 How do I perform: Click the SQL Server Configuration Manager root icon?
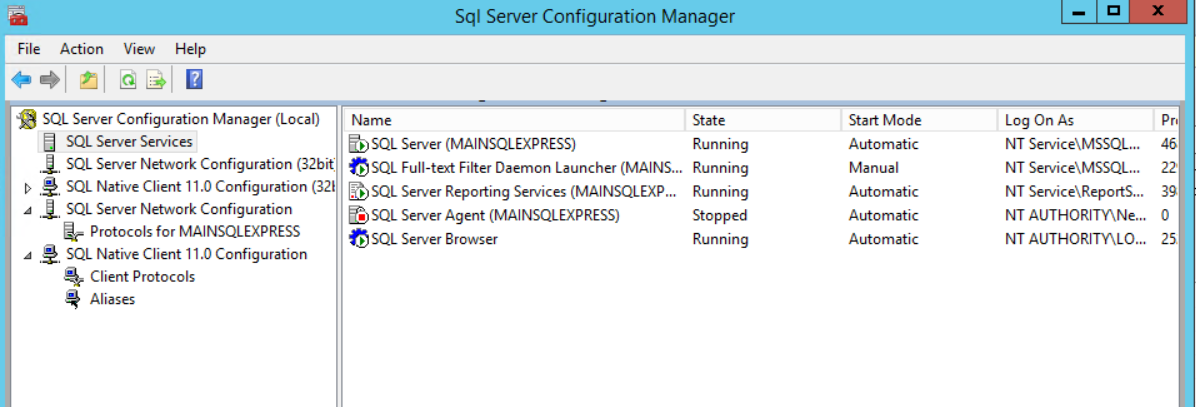click(x=28, y=119)
